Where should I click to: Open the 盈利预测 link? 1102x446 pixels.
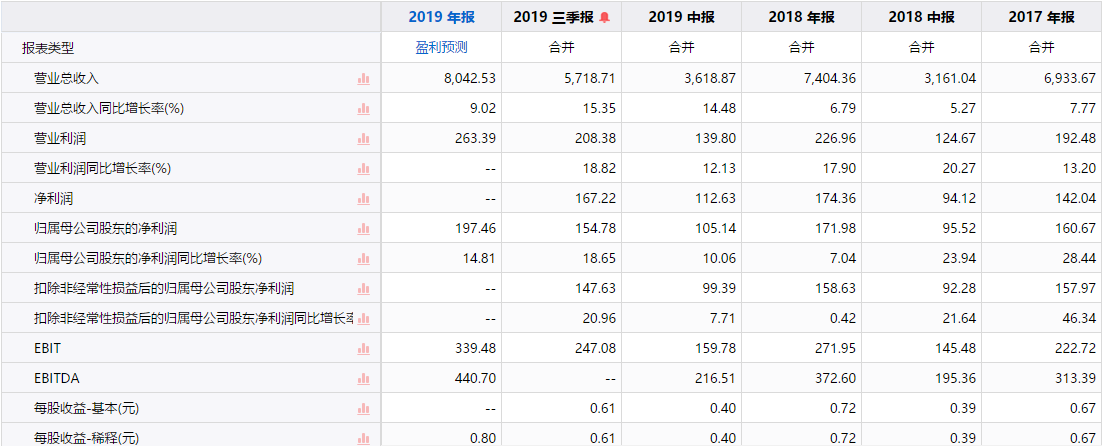(x=441, y=48)
